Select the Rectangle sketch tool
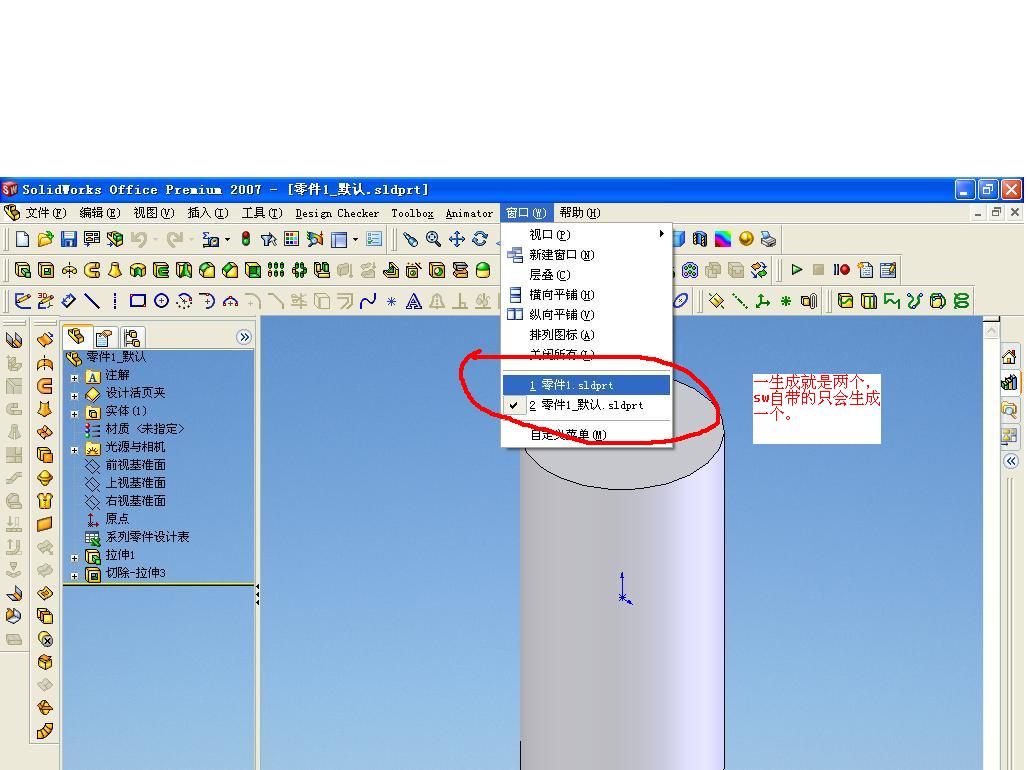Screen dimensions: 1028x770 click(138, 301)
